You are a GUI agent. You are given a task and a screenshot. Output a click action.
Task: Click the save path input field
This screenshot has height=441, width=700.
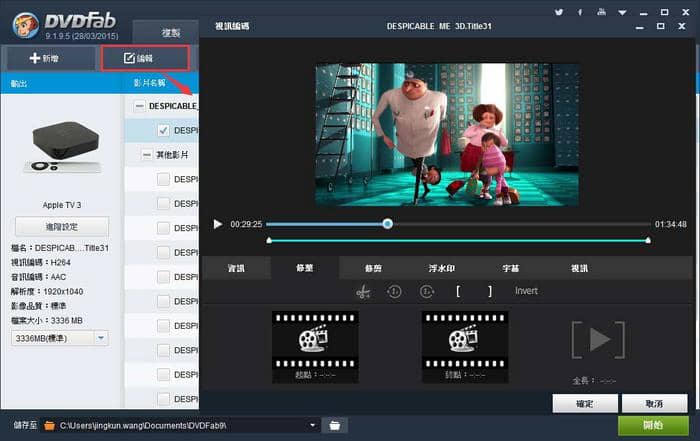[181, 426]
